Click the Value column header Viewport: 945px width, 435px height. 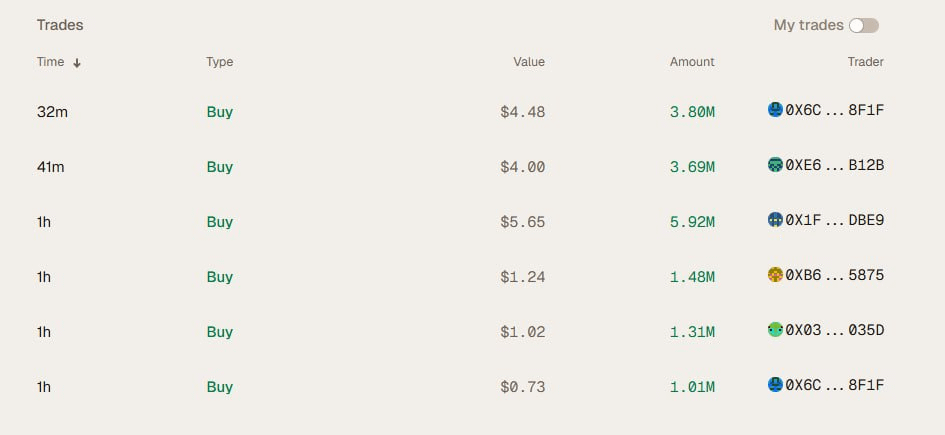point(529,62)
